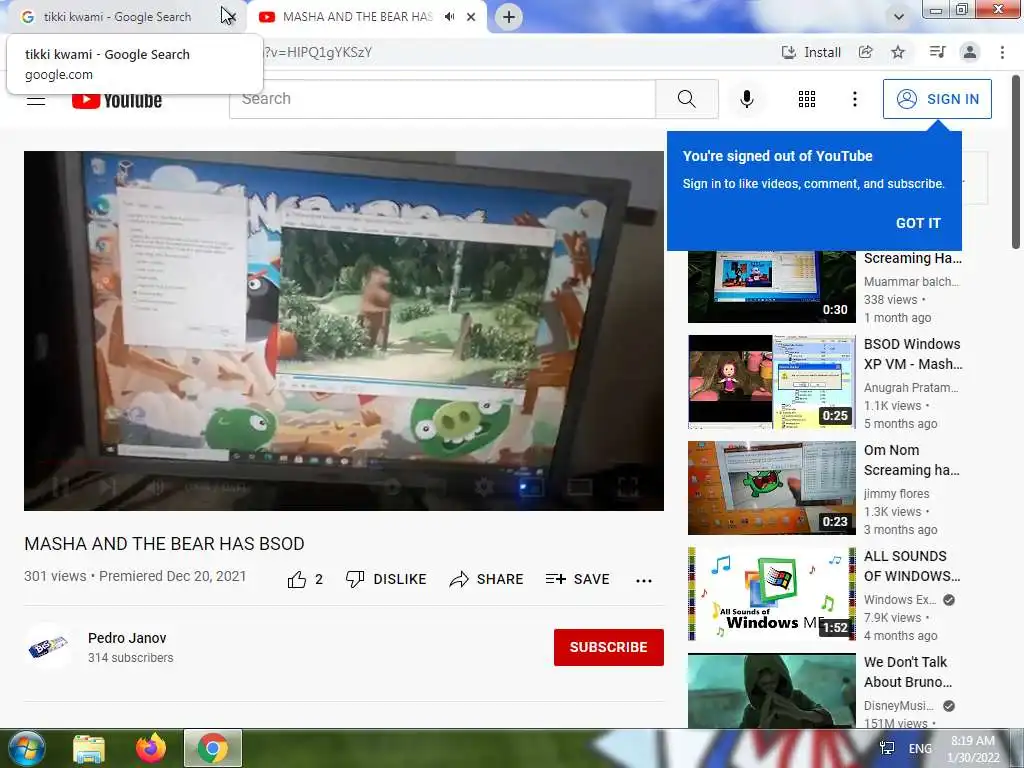Screen dimensions: 1024x768
Task: Mute the YouTube tab via speaker icon
Action: point(449,17)
